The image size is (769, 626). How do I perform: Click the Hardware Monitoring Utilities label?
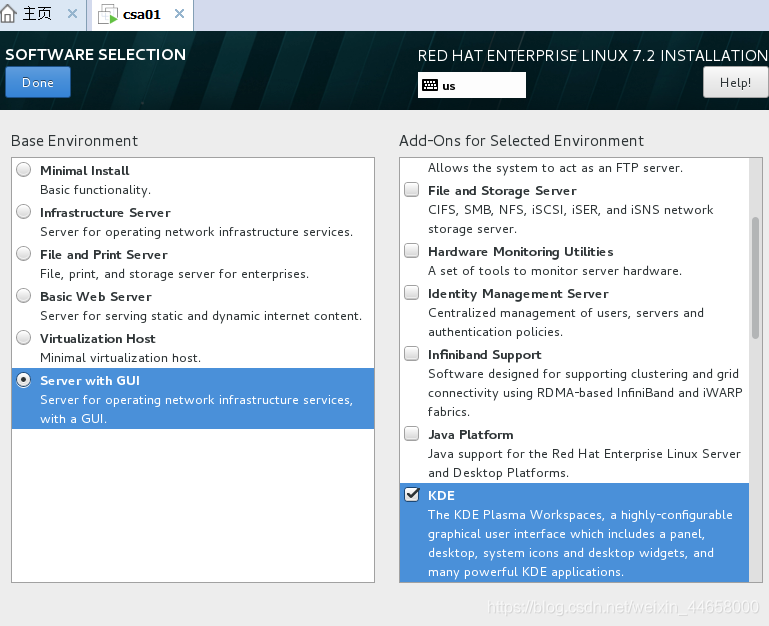pos(520,252)
